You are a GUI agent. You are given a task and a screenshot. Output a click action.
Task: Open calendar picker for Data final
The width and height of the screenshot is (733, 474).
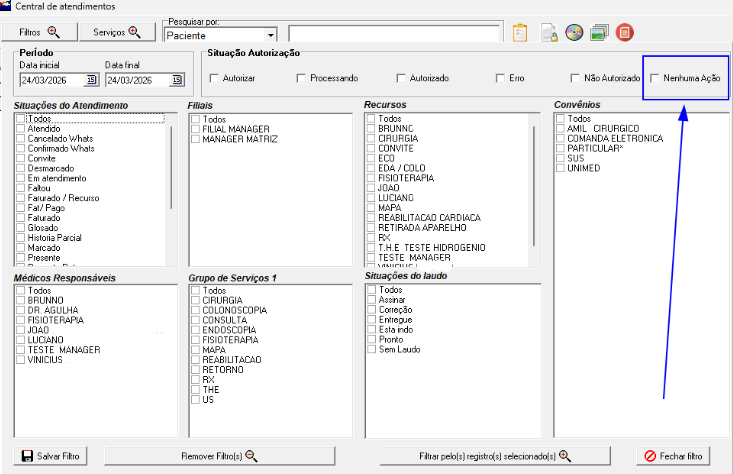pyautogui.click(x=177, y=80)
